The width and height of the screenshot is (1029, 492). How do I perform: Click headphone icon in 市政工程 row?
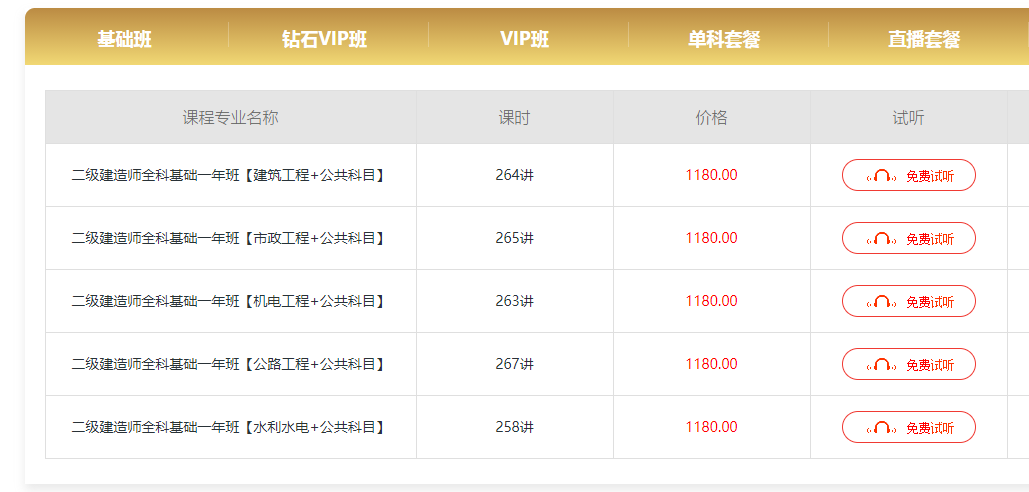tap(882, 239)
